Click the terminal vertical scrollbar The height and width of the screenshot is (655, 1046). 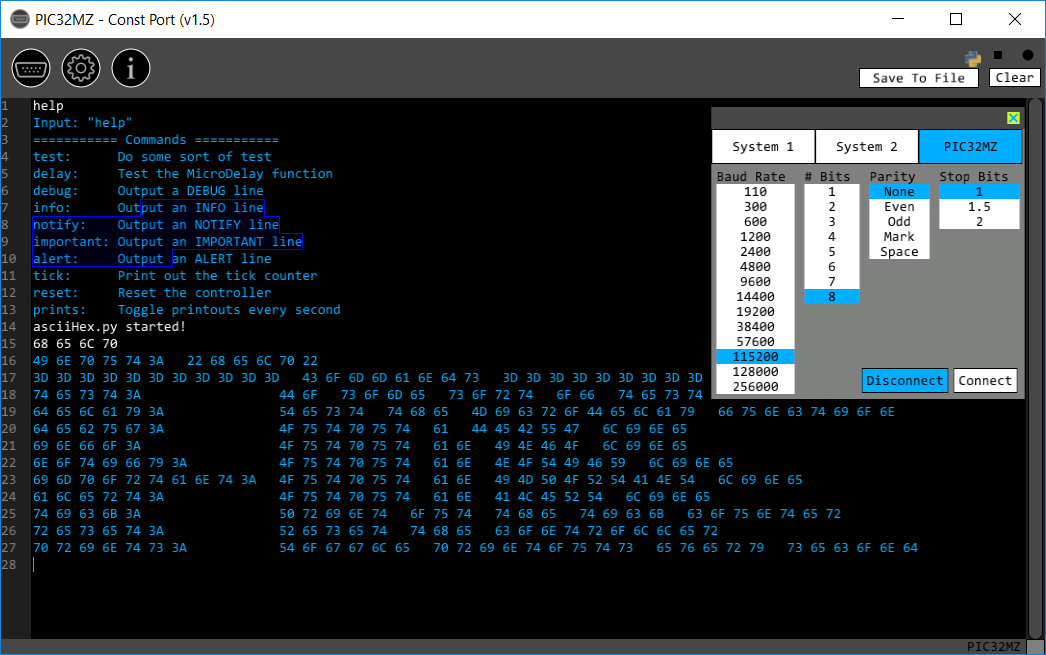tap(1035, 368)
